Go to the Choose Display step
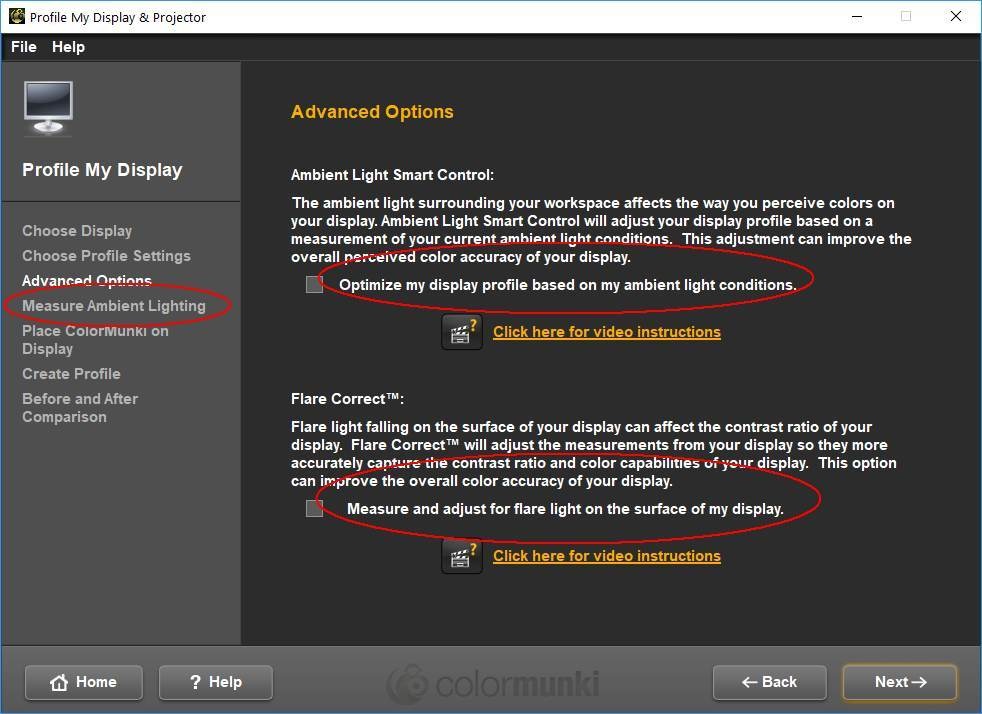Screen dimensions: 982x714 77,231
